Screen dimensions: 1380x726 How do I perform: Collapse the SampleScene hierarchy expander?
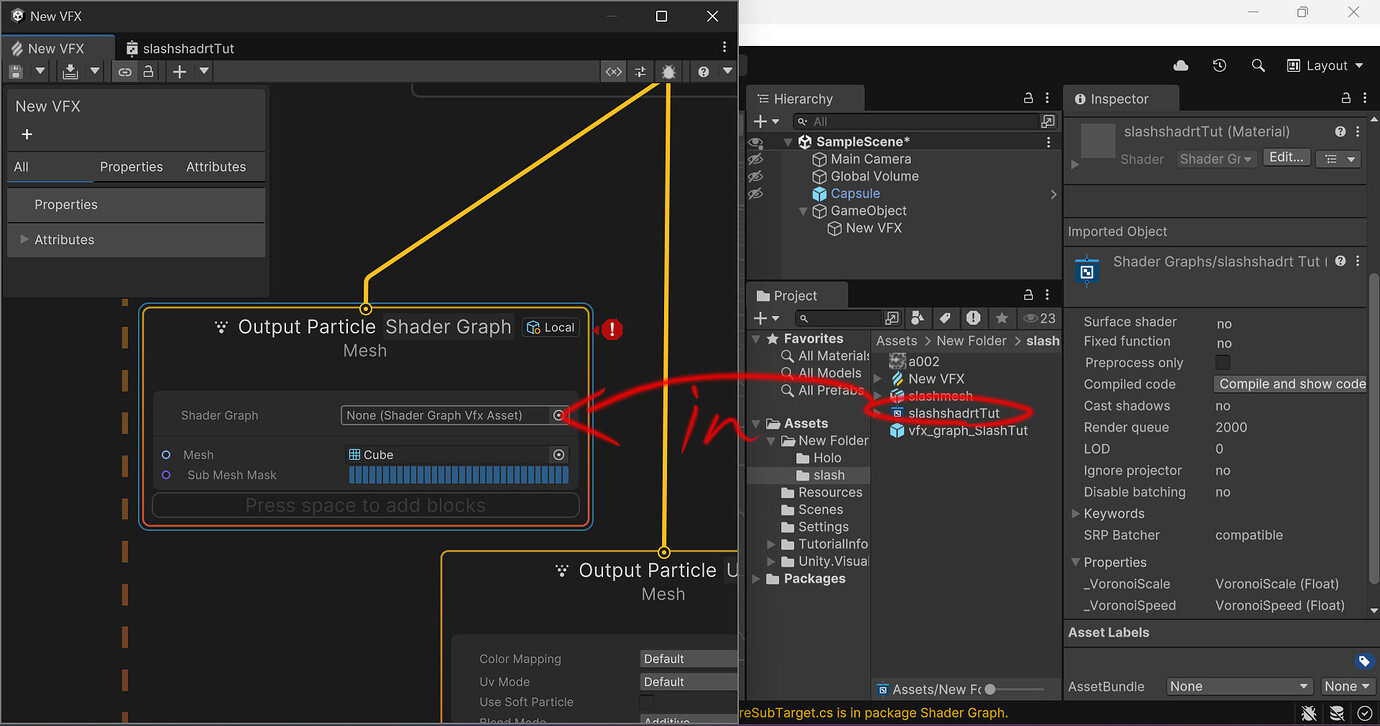click(788, 141)
